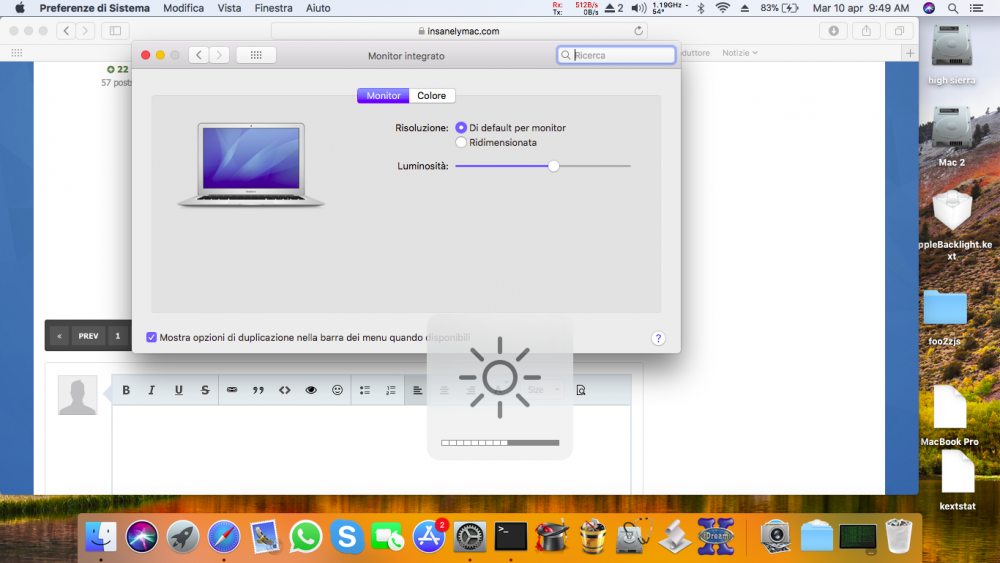
Task: Reload page in Safari address bar
Action: pos(638,31)
